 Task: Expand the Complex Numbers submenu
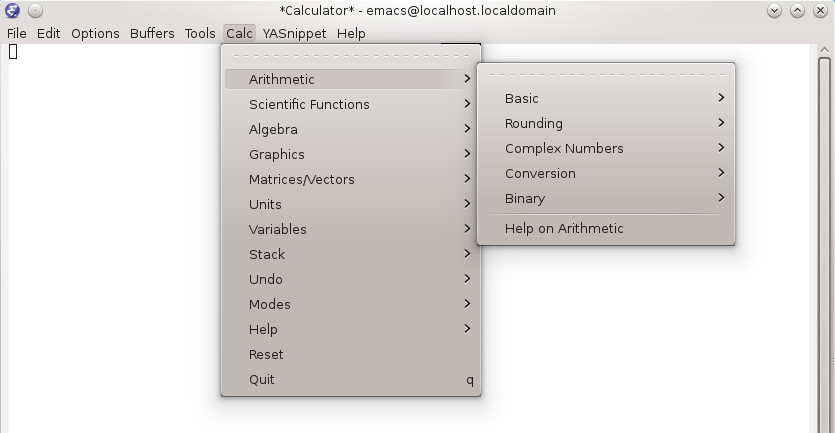(563, 148)
